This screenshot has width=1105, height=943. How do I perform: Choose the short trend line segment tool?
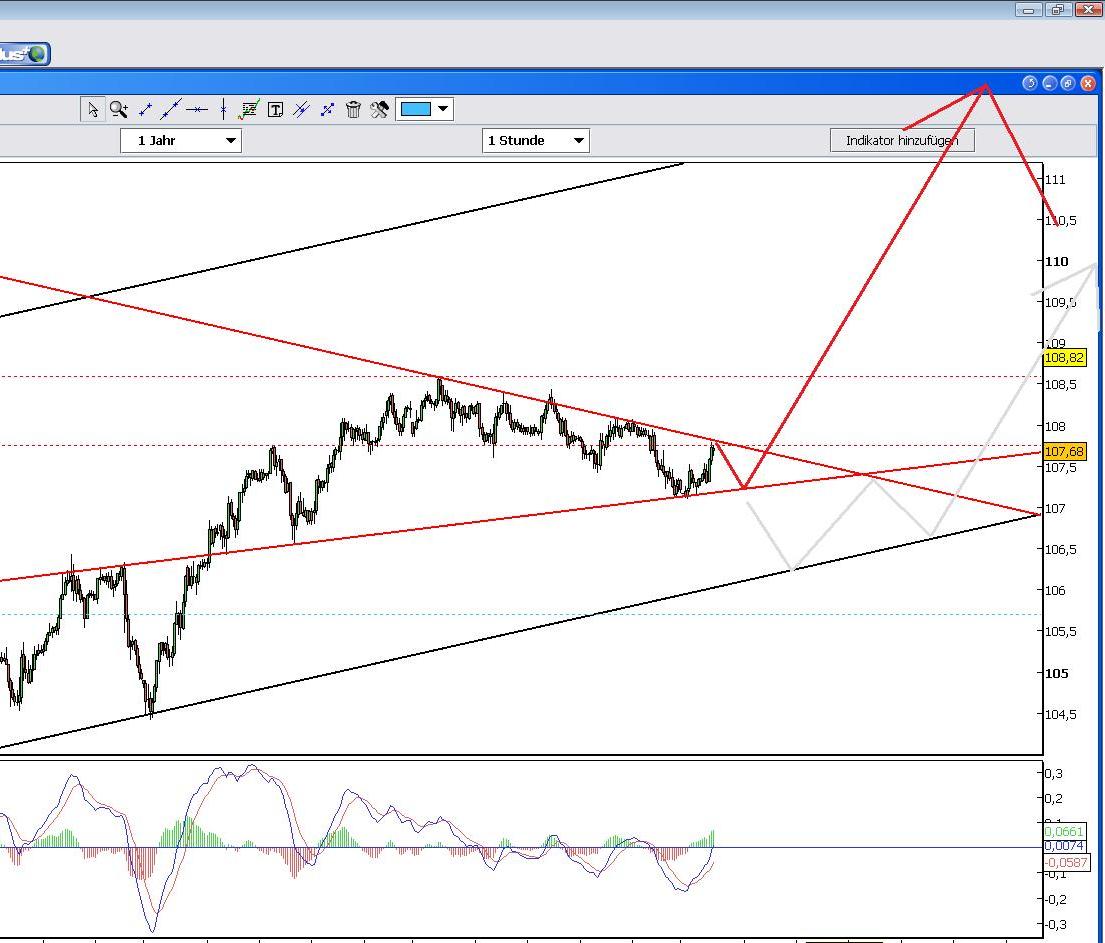coord(145,109)
